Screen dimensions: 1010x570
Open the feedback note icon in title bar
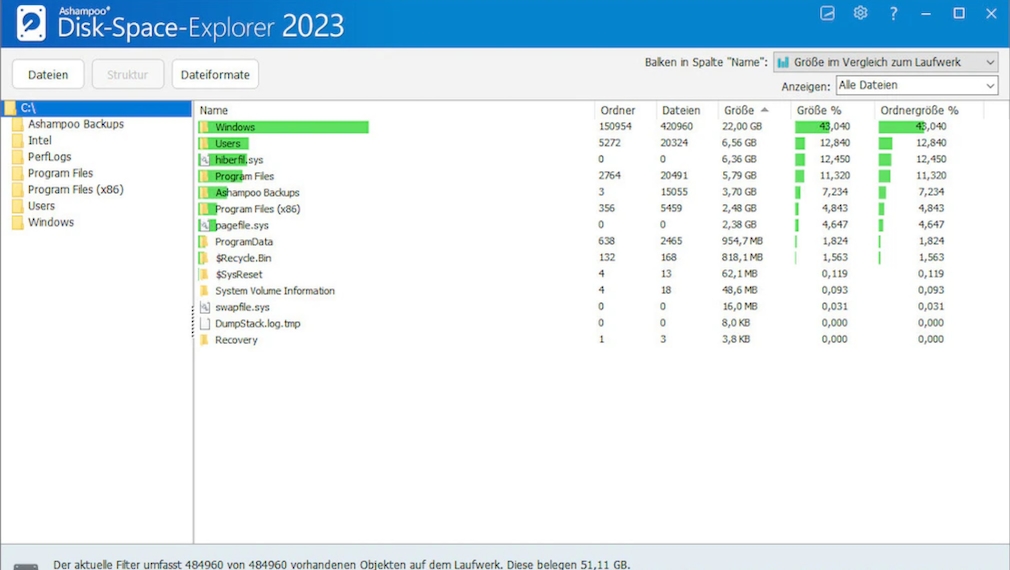[x=827, y=13]
